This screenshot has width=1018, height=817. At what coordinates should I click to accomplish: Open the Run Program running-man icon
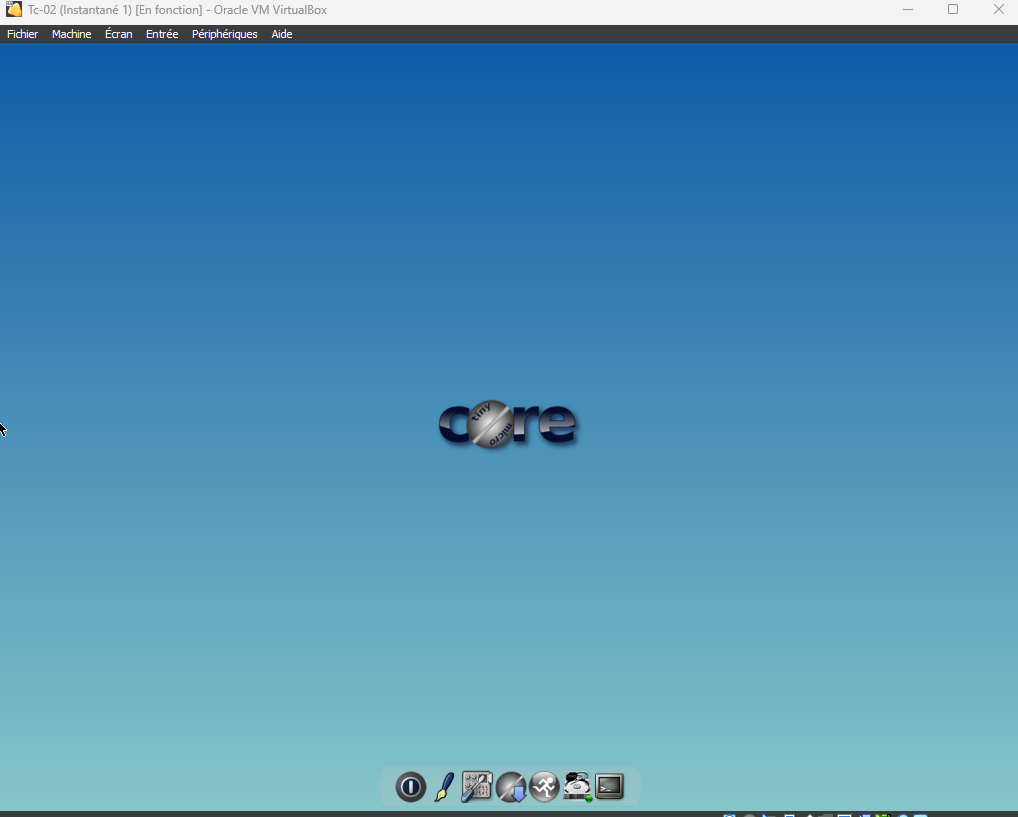click(x=544, y=786)
